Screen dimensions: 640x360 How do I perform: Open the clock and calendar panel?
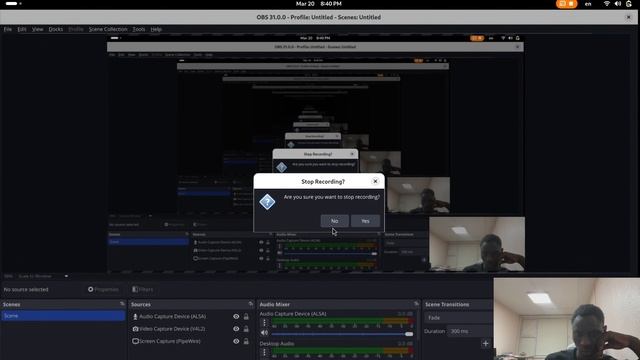[x=319, y=4]
